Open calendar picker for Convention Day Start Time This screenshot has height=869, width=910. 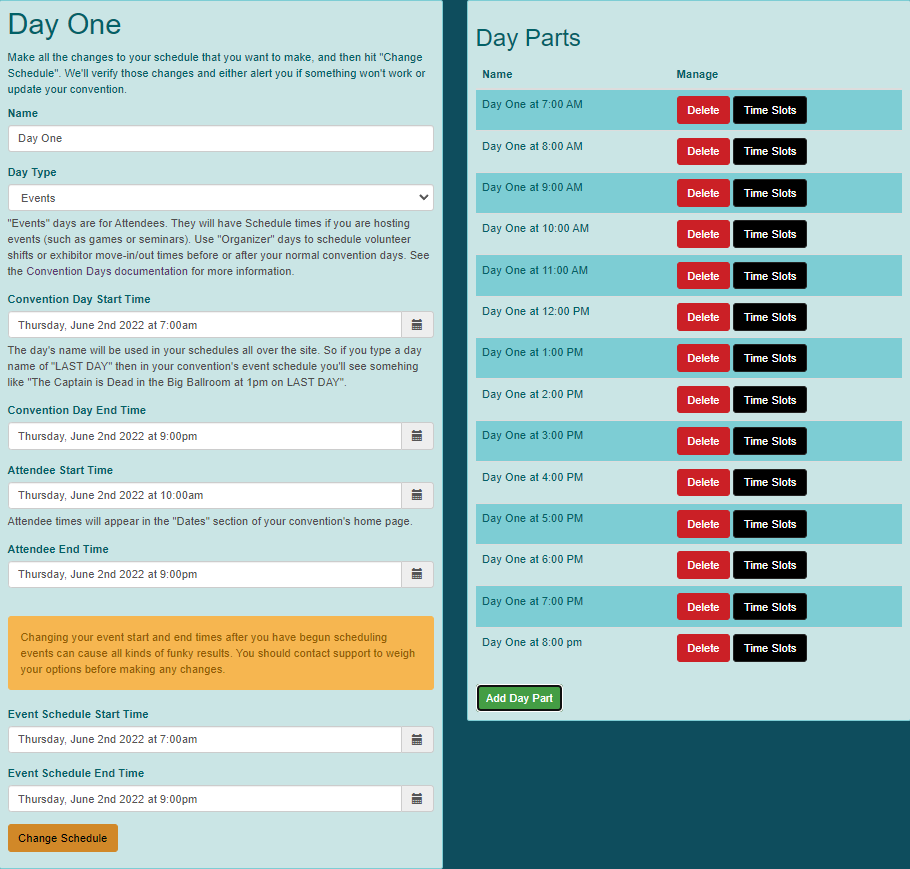(417, 325)
